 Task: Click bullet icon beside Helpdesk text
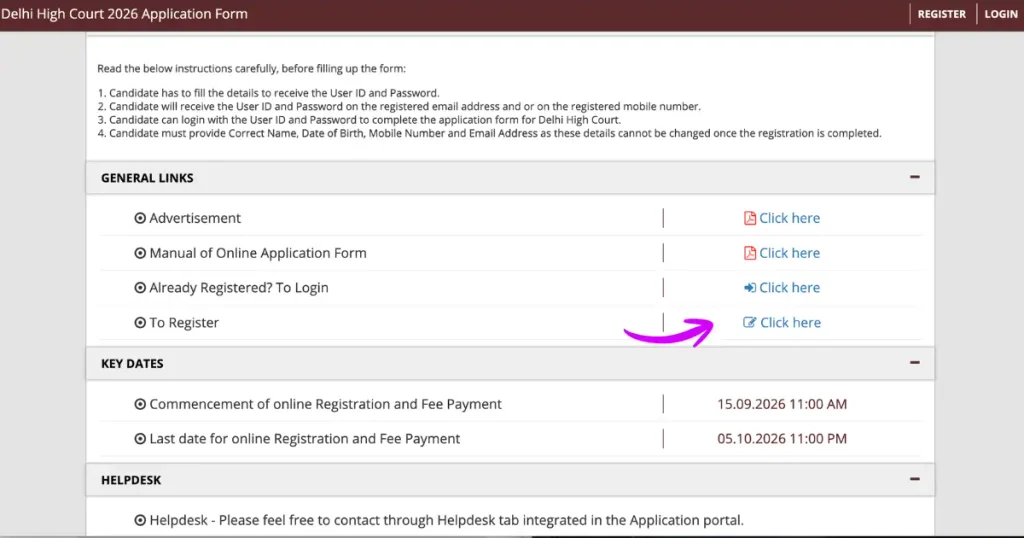click(140, 520)
